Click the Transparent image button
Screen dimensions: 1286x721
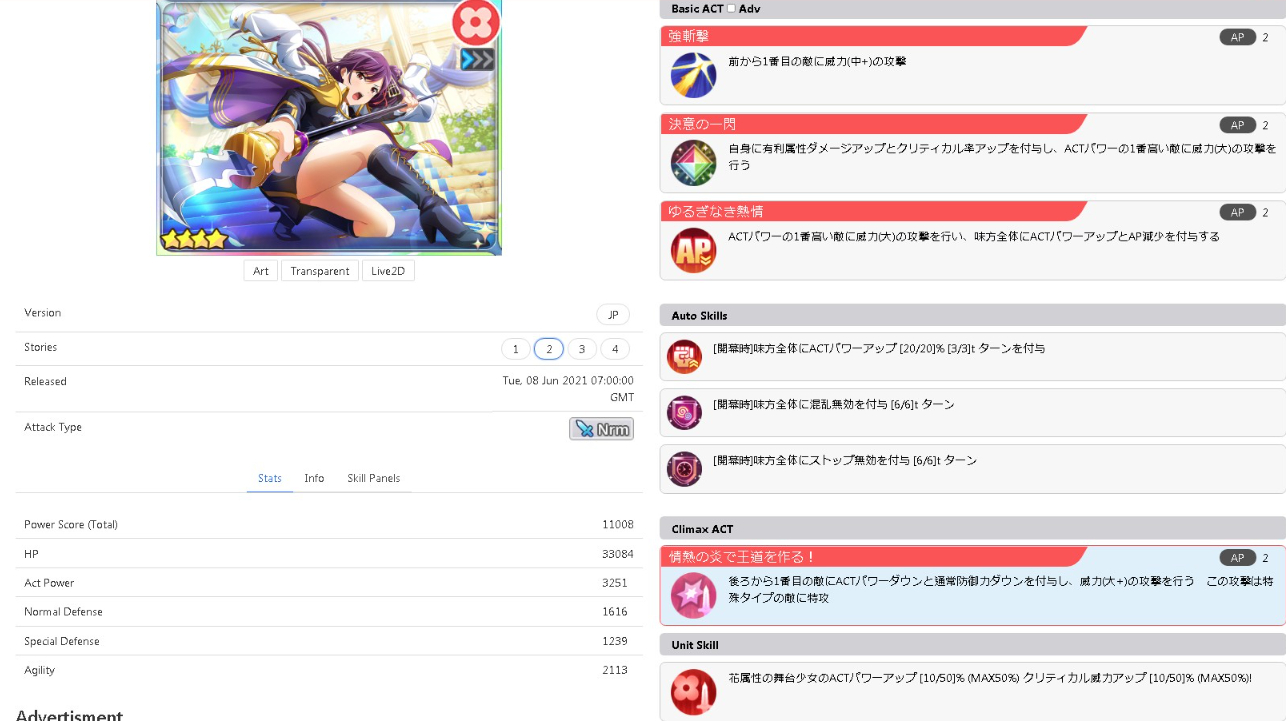pyautogui.click(x=320, y=271)
